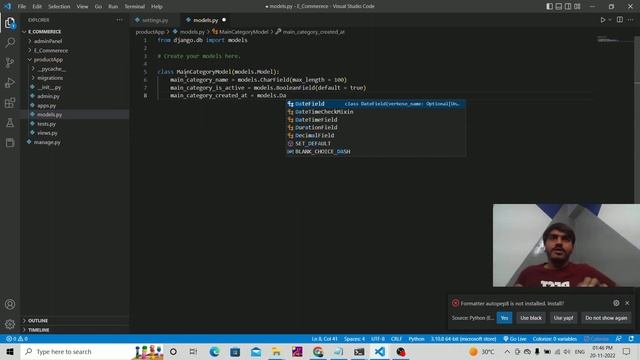The width and height of the screenshot is (640, 360).
Task: Switch to models.py editor tab
Action: [x=205, y=20]
